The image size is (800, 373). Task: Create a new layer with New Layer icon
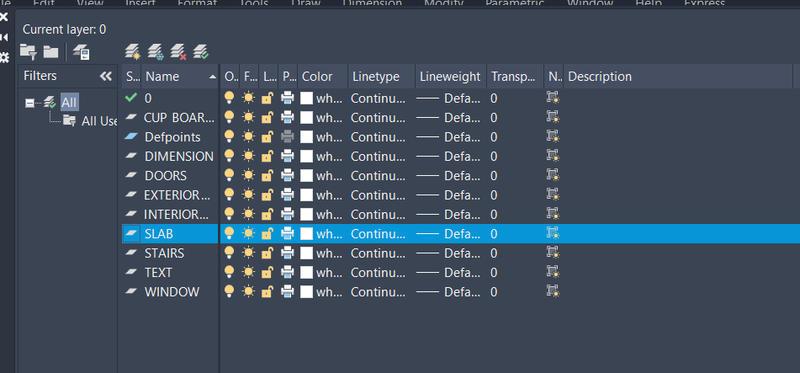[133, 51]
